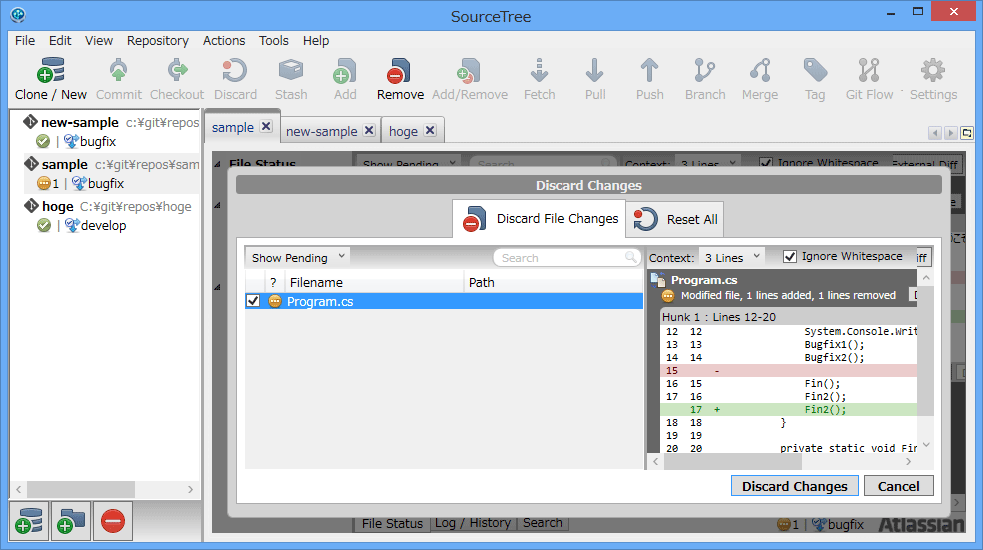Click the add repository folder icon at bottom

click(71, 521)
